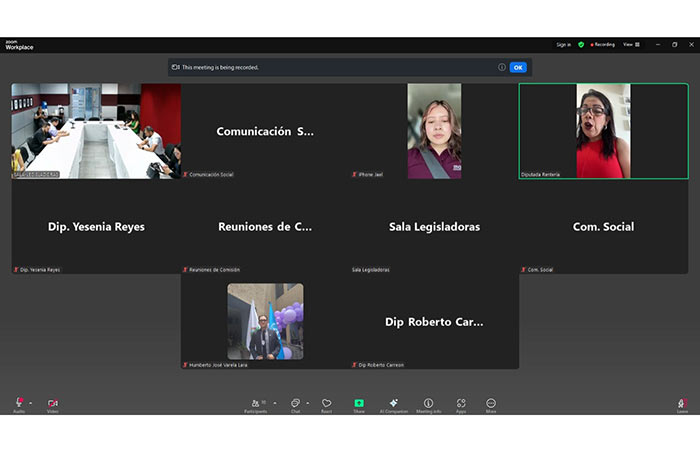The image size is (700, 450).
Task: Expand the arrow beside Participants
Action: tap(275, 402)
